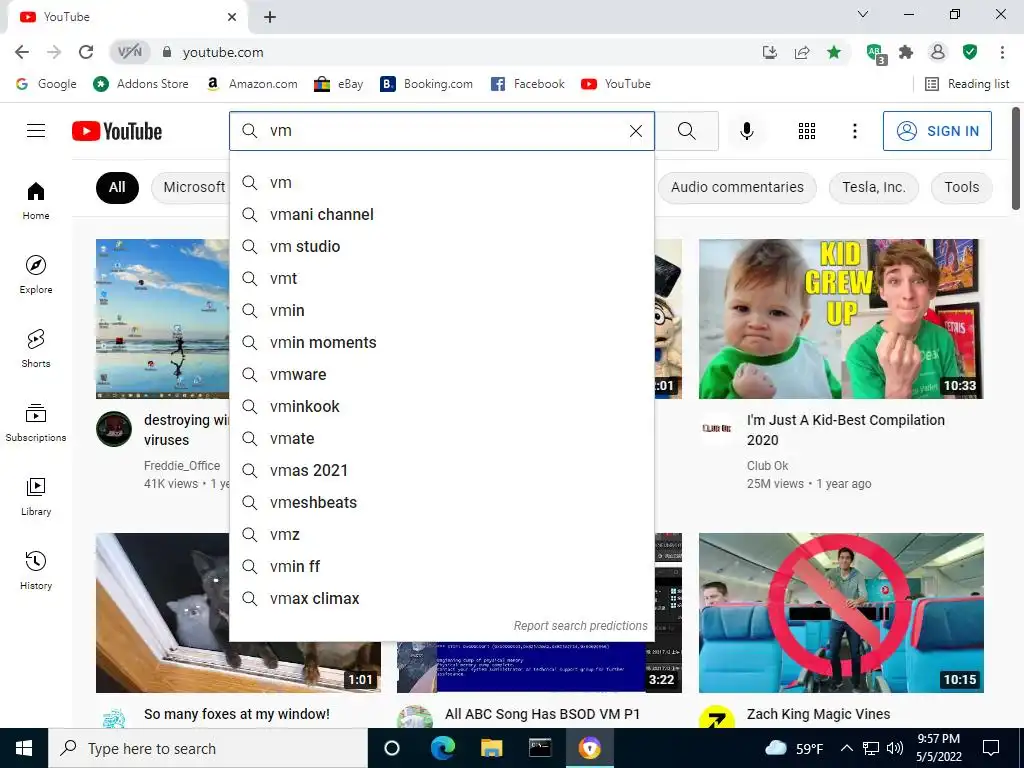Start voice search with microphone icon
The image size is (1024, 768).
pos(746,131)
